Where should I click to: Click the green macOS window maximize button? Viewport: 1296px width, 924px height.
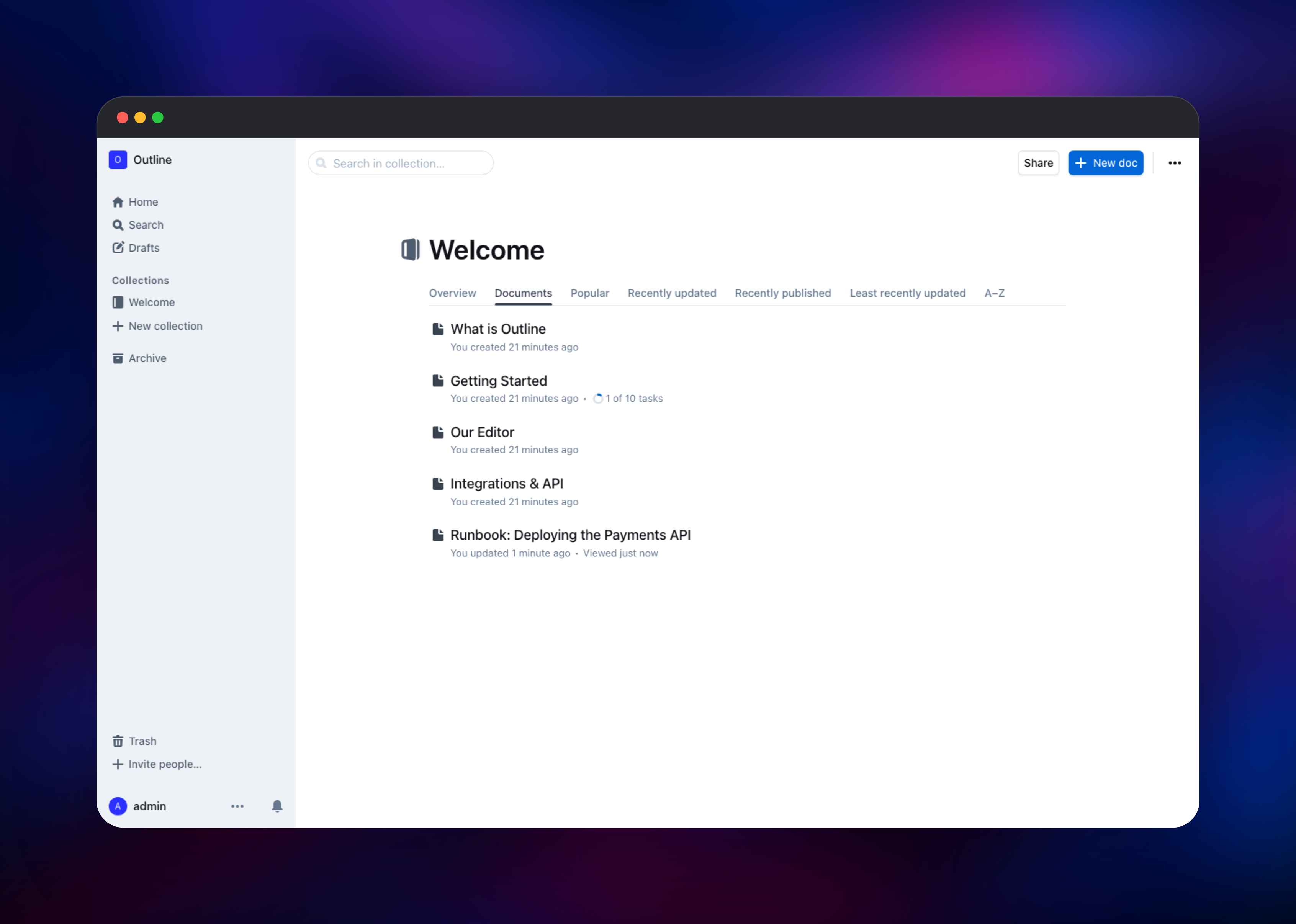157,117
